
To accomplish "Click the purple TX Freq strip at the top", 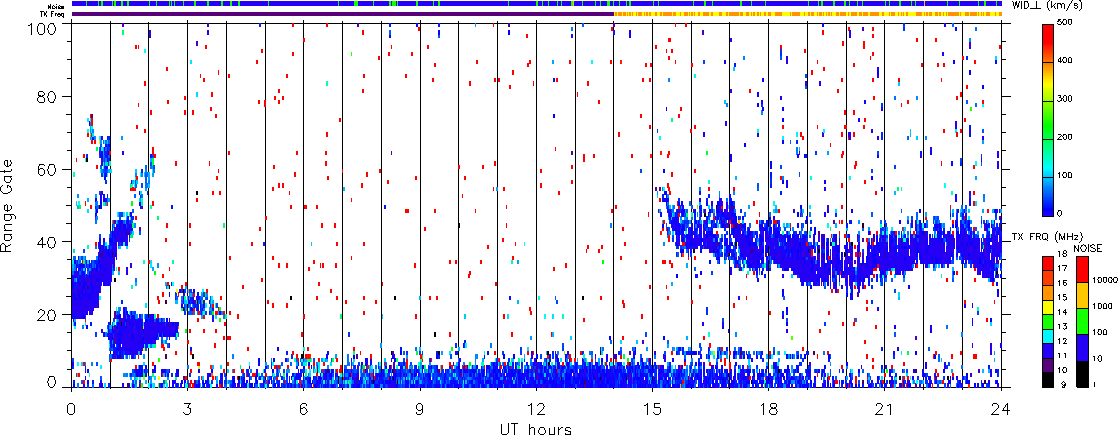I will [342, 14].
